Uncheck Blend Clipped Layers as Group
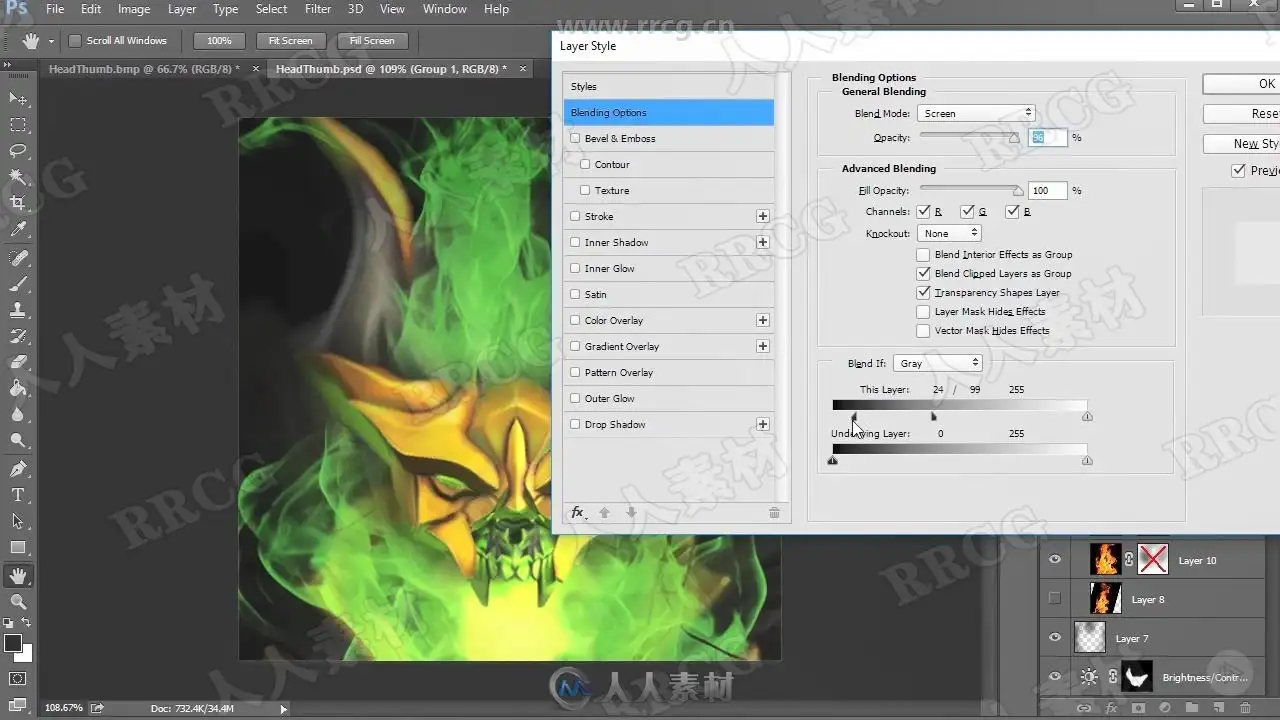The height and width of the screenshot is (720, 1280). [923, 273]
